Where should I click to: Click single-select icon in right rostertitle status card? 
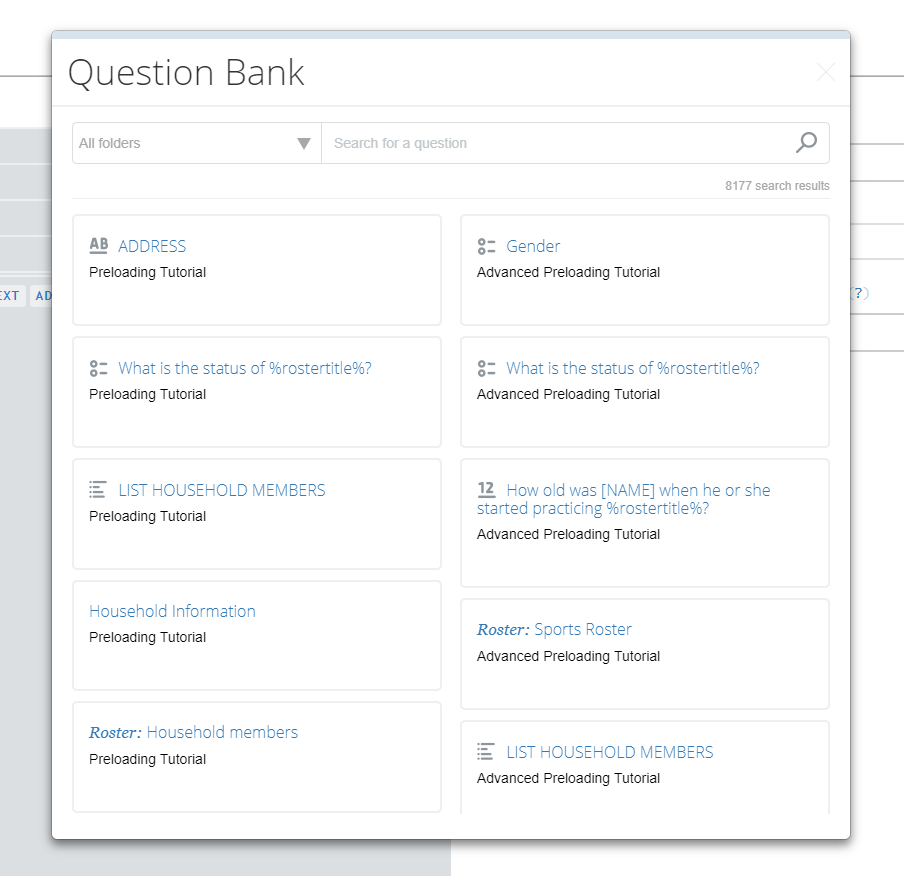[487, 368]
